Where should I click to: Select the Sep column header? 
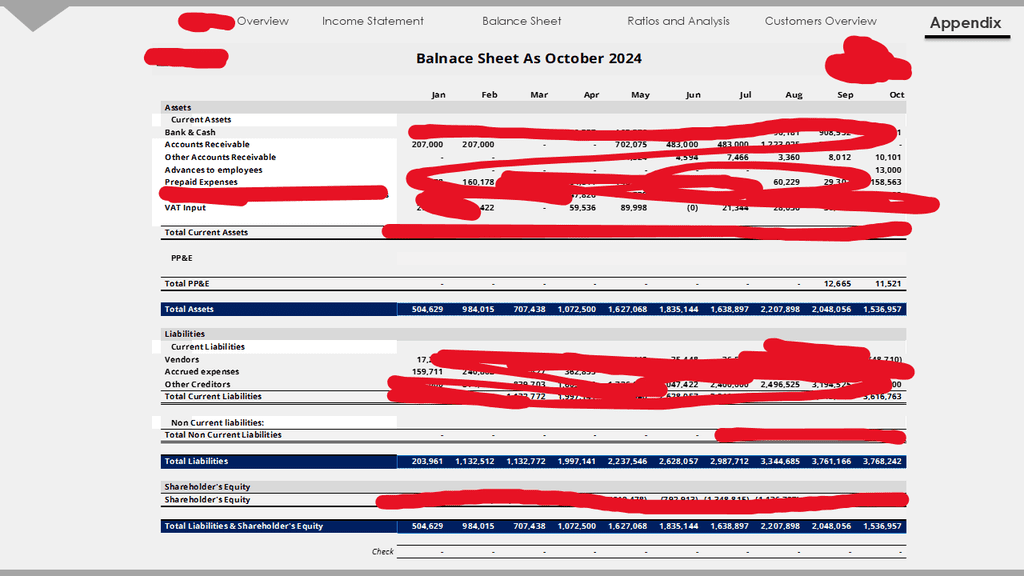pyautogui.click(x=845, y=95)
